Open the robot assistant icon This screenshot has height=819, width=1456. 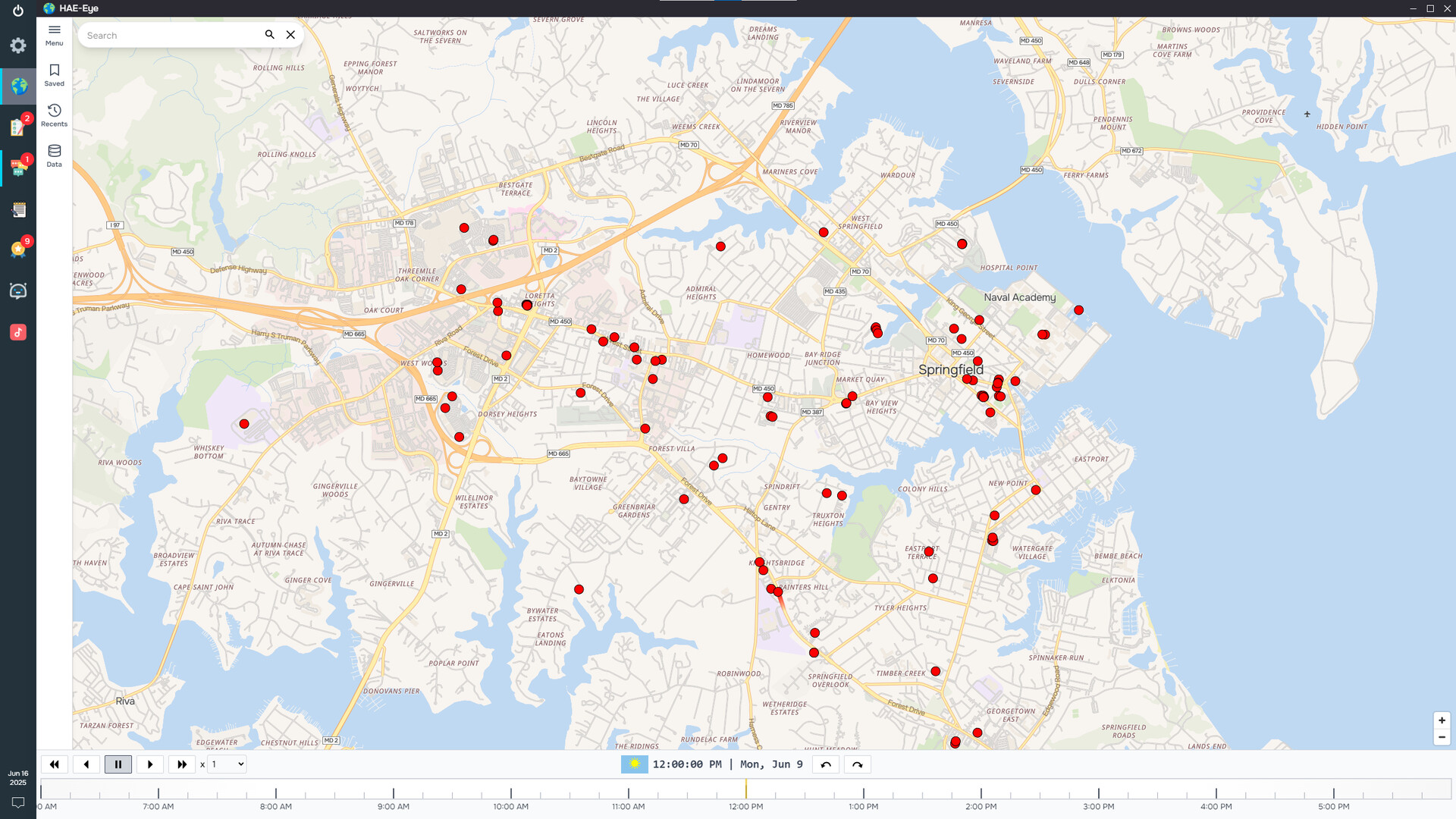click(18, 291)
